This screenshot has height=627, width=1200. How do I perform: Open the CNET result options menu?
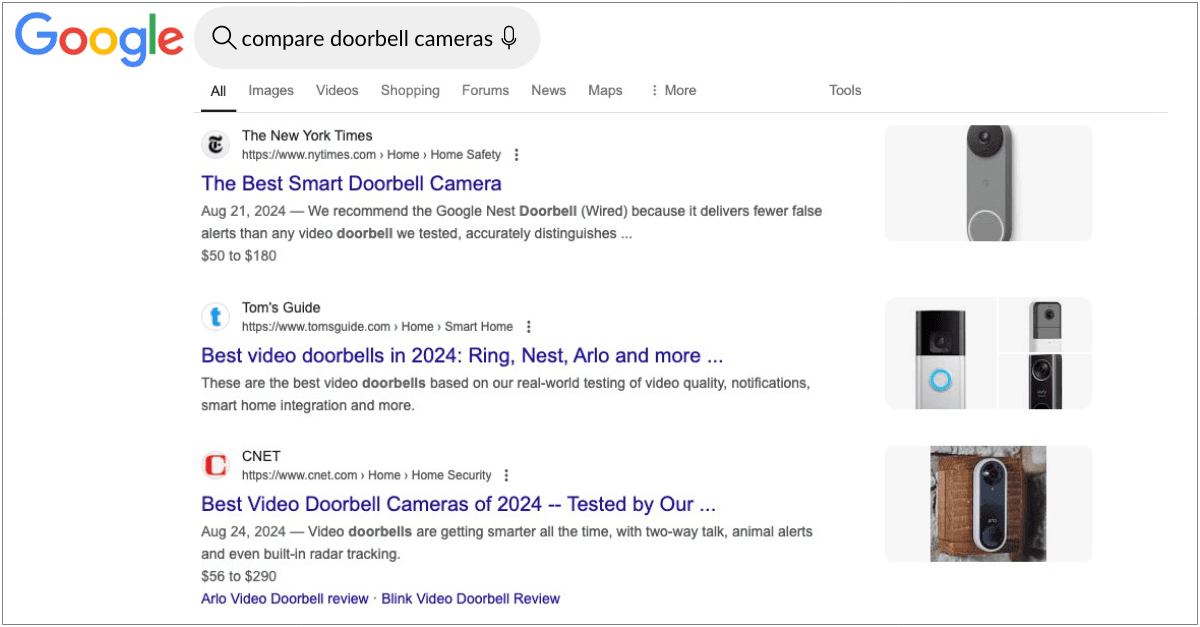pyautogui.click(x=507, y=475)
